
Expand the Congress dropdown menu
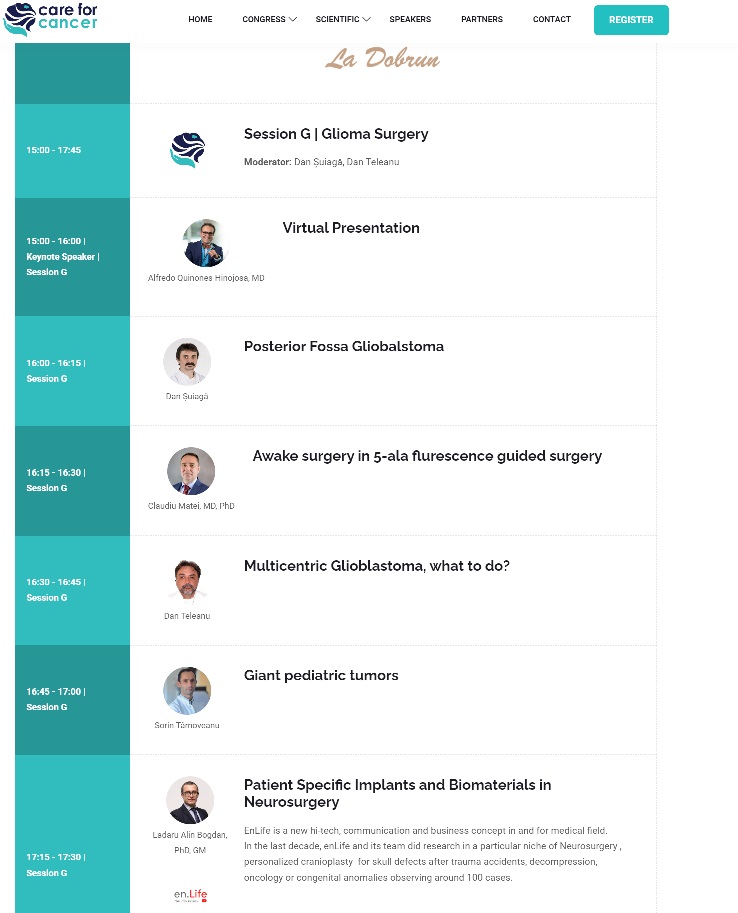pyautogui.click(x=270, y=19)
